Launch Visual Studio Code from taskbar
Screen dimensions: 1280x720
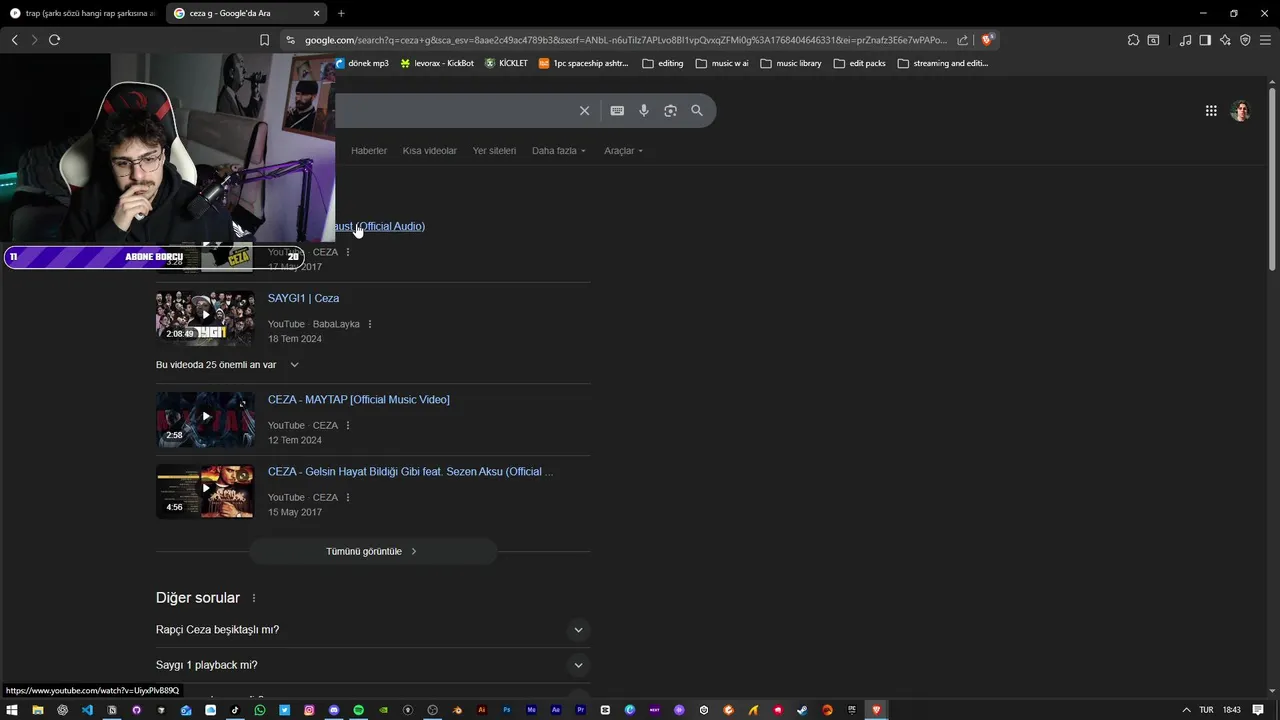(x=87, y=710)
